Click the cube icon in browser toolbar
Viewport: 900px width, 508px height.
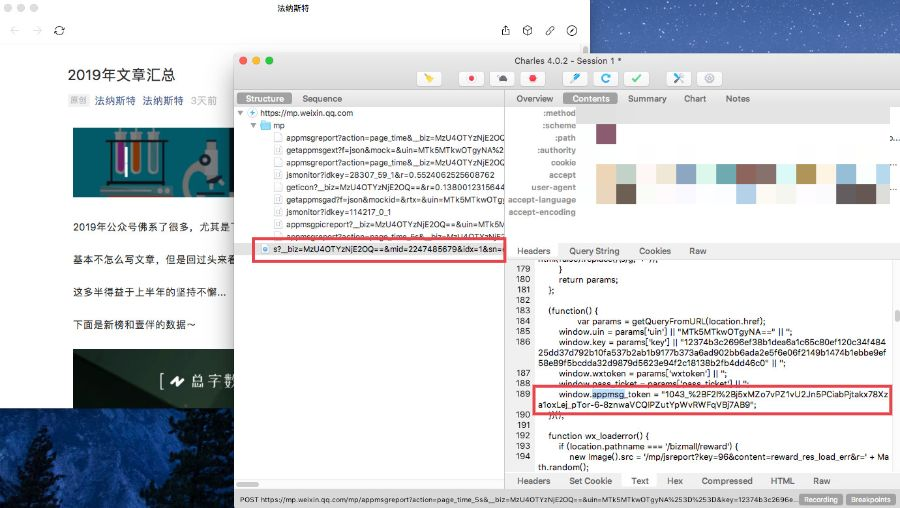tap(527, 30)
